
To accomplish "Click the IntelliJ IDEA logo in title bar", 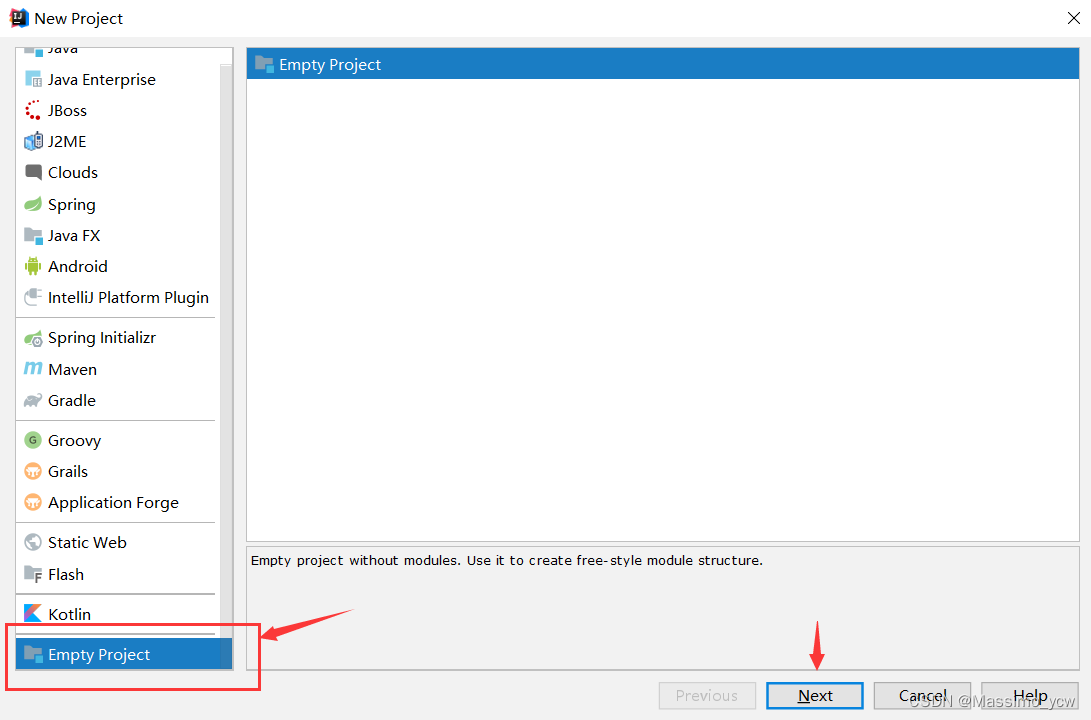I will click(x=19, y=18).
